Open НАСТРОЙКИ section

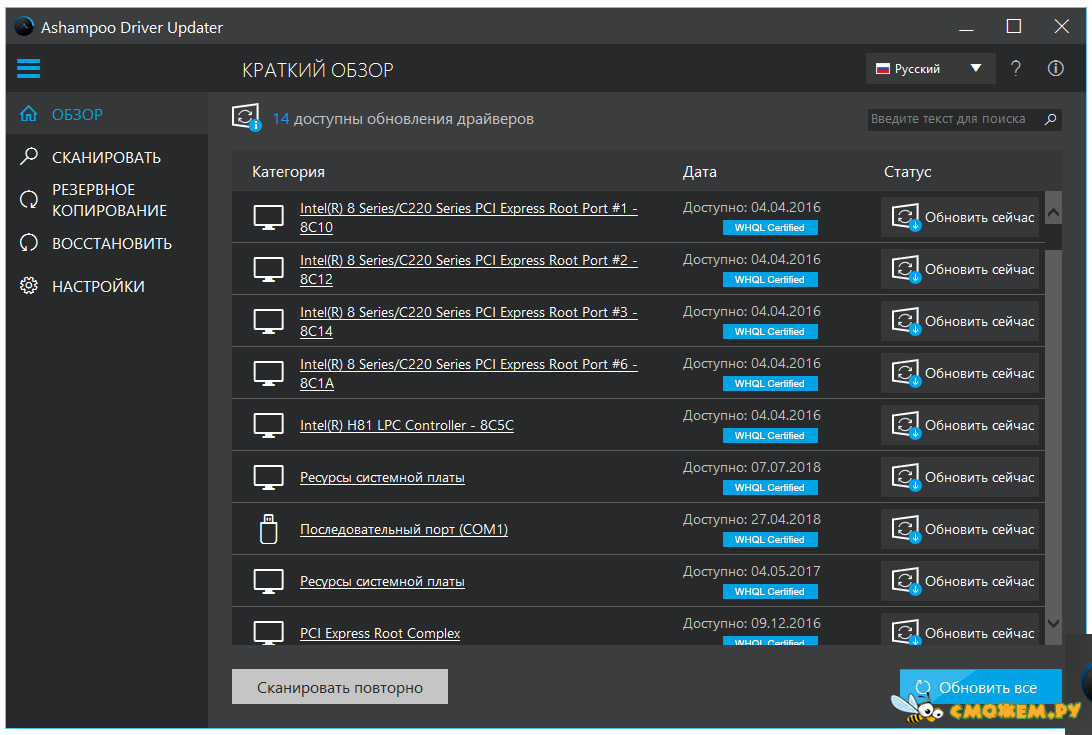(x=98, y=286)
